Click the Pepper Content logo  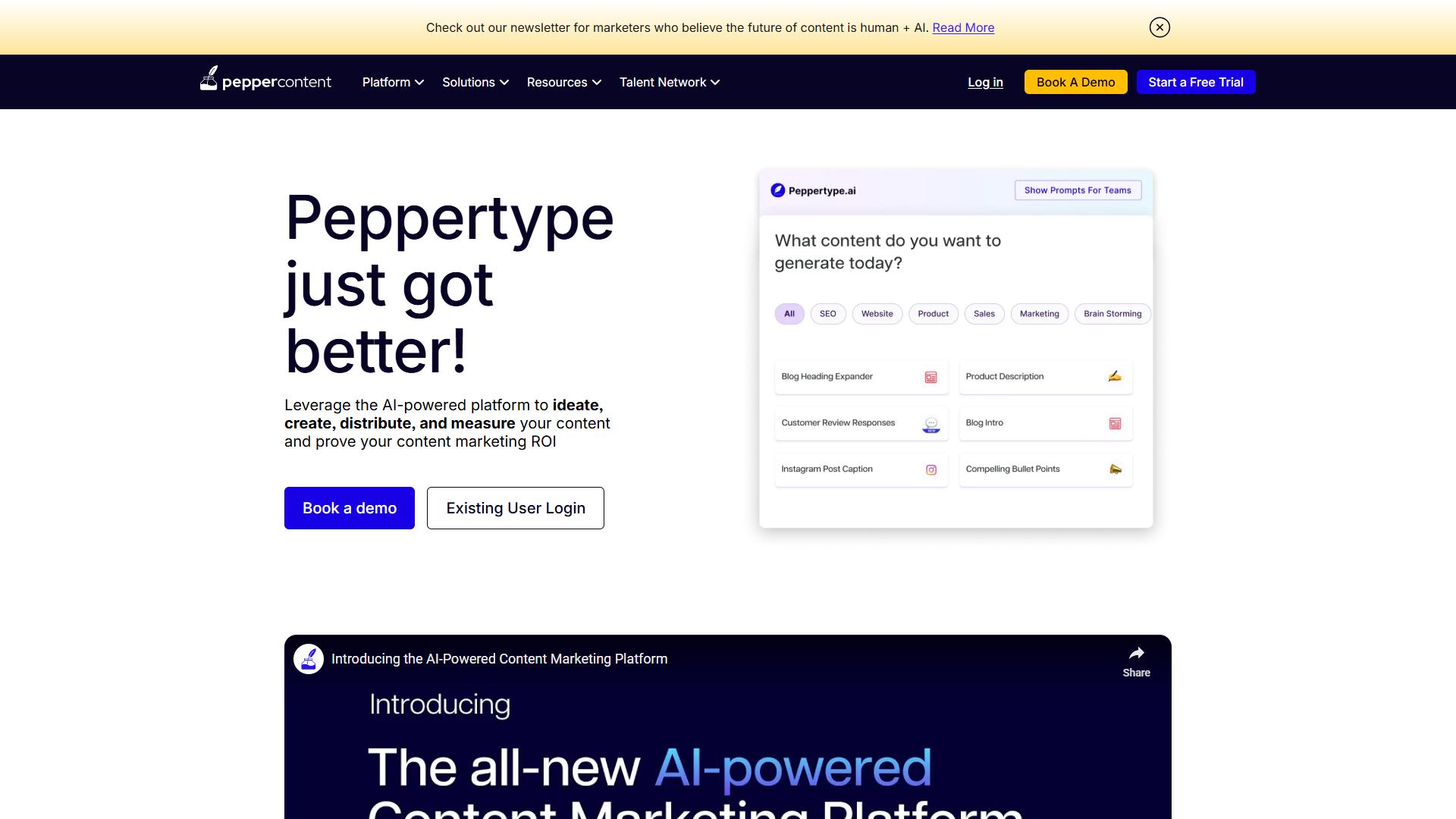[x=265, y=80]
